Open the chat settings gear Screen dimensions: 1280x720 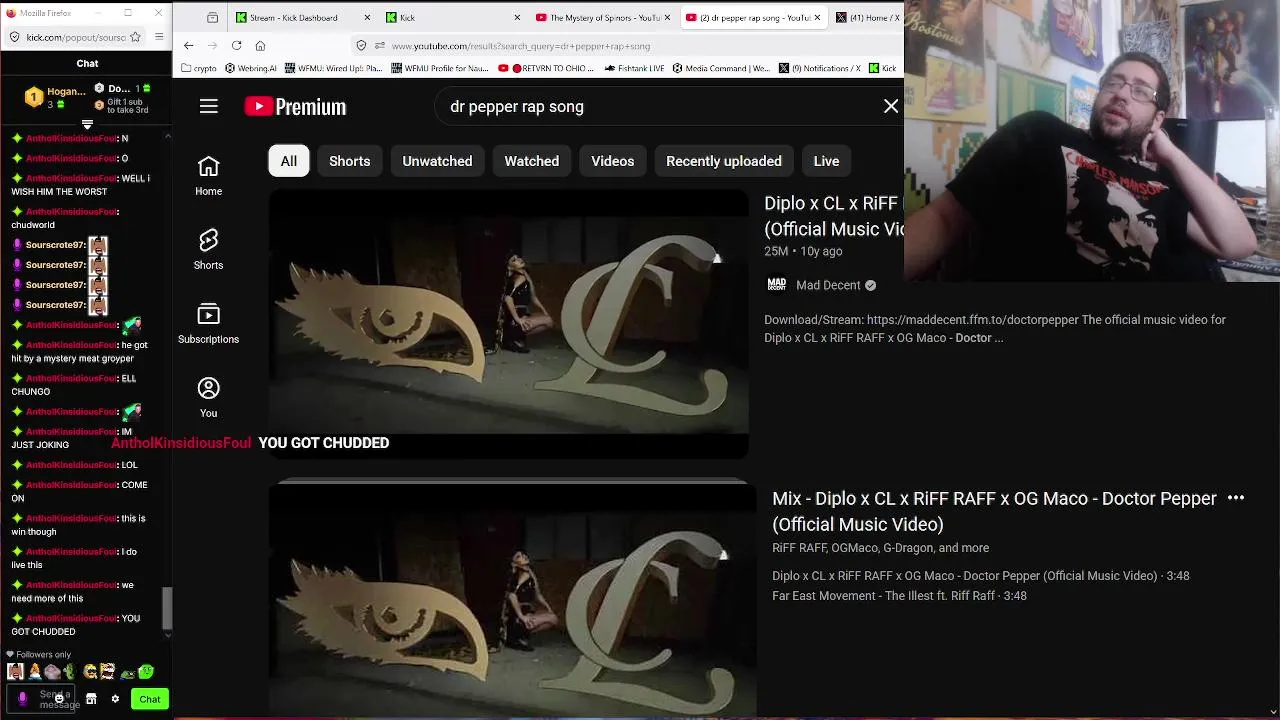115,699
